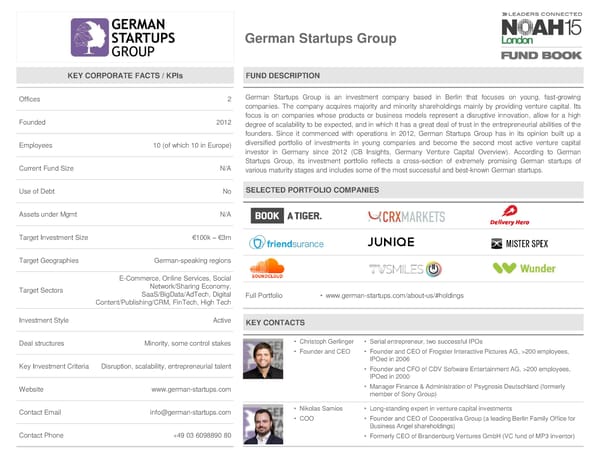Click the SoundCloud logo
This screenshot has height=450, width=600.
[x=268, y=268]
